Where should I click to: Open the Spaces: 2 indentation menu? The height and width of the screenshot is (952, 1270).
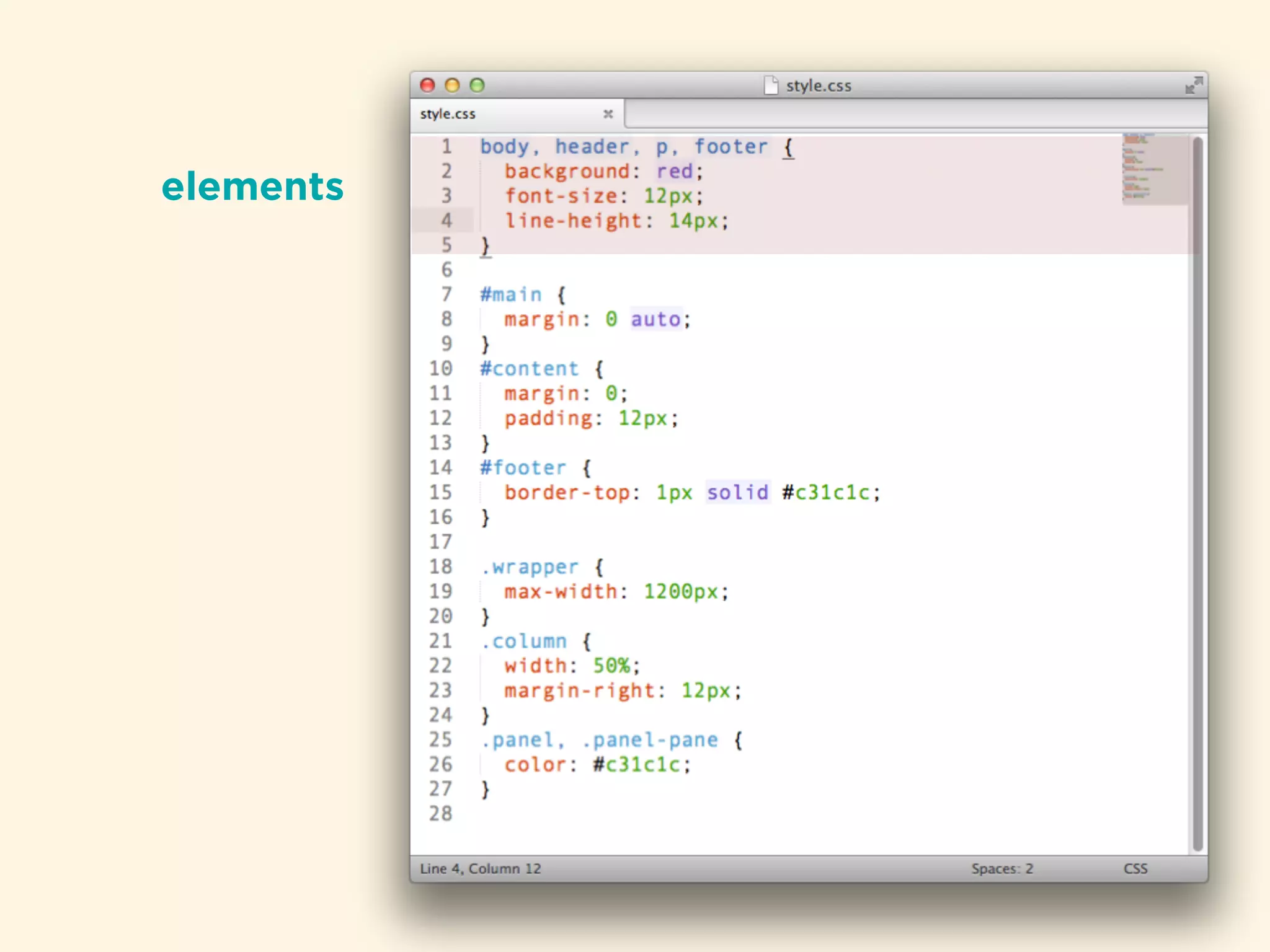pyautogui.click(x=1002, y=869)
